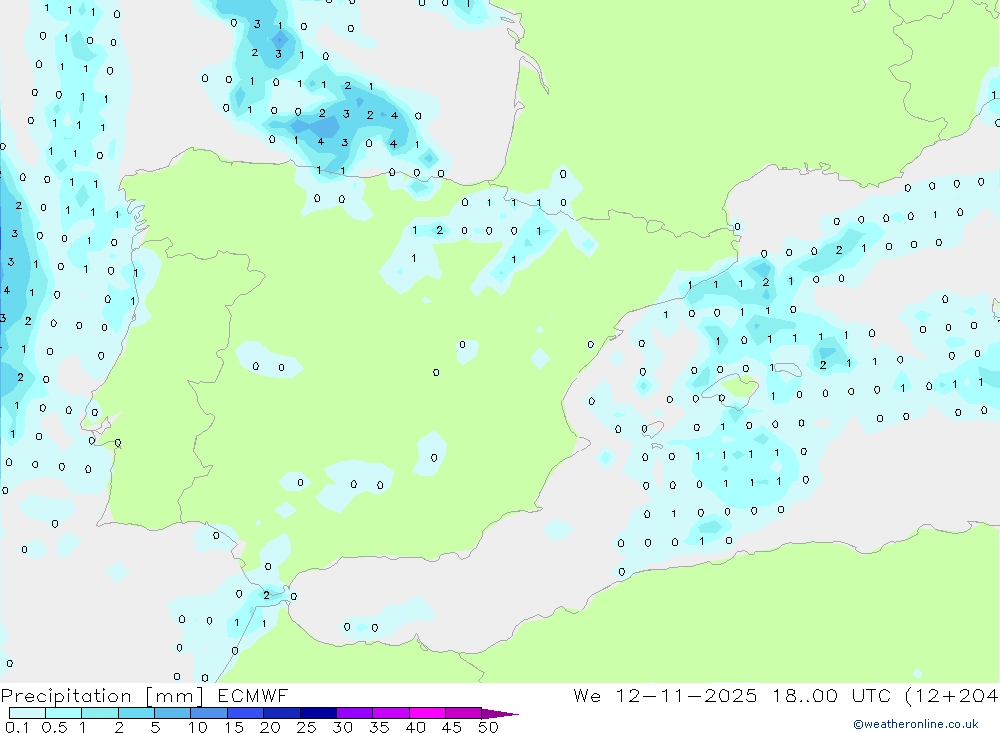Screen dimensions: 1000x733
Task: Click the legend label '10'
Action: [x=198, y=727]
